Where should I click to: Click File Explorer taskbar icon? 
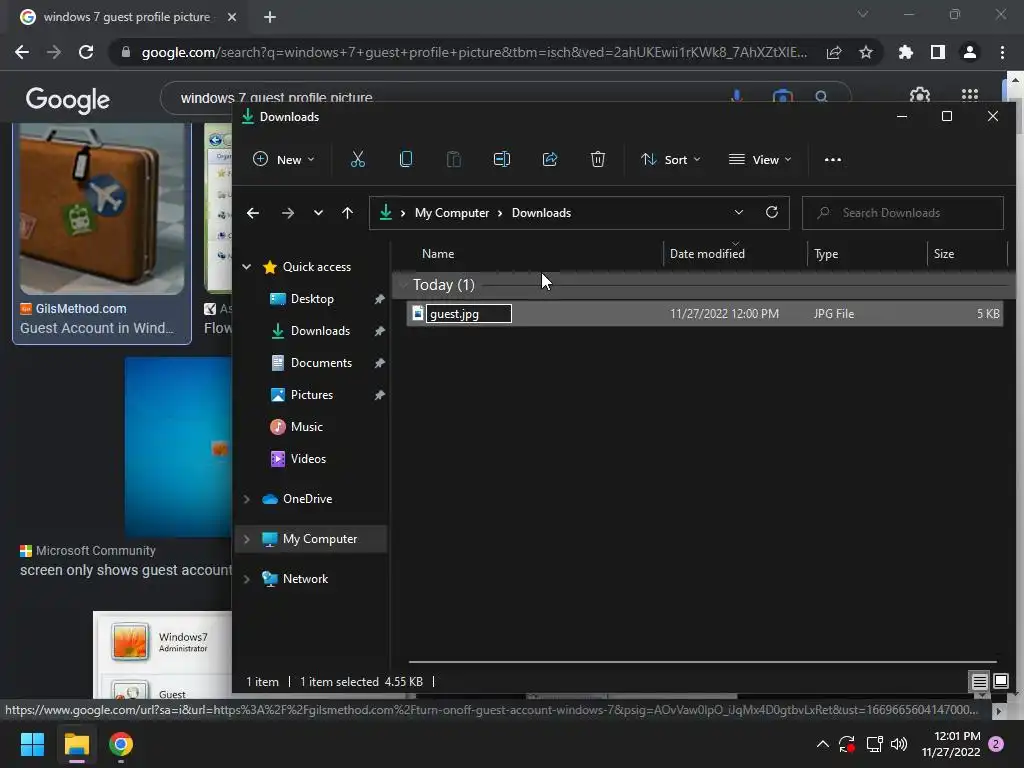[x=76, y=744]
